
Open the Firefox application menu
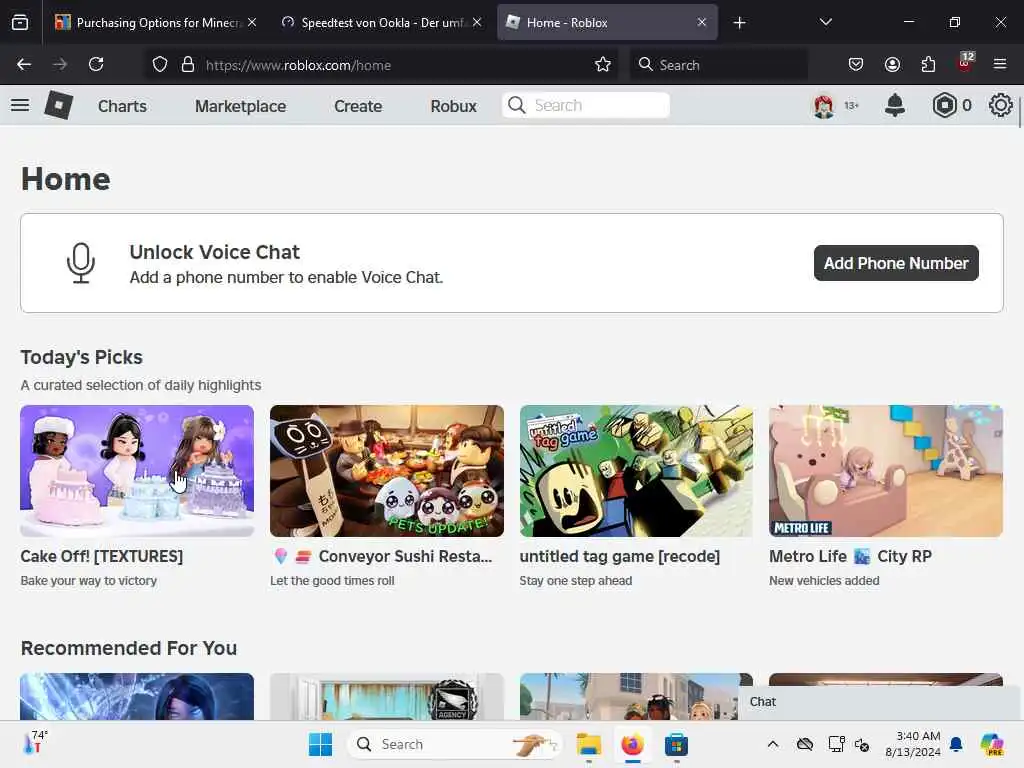pos(1000,64)
